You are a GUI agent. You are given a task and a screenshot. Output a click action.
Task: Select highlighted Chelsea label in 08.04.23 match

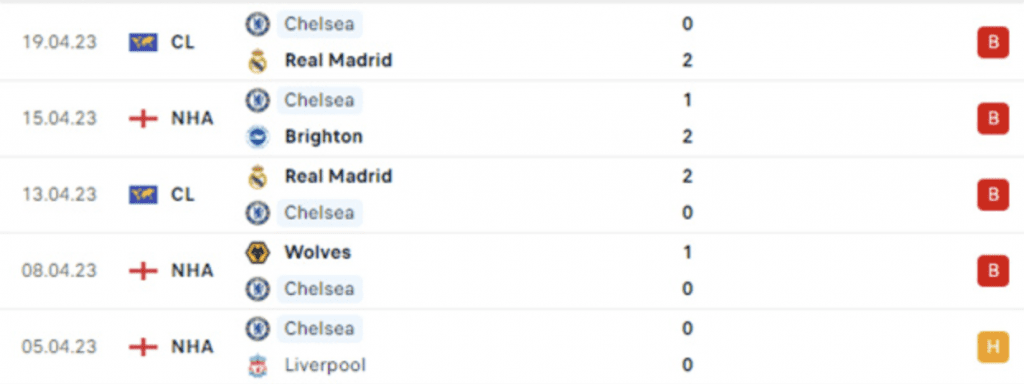(319, 289)
